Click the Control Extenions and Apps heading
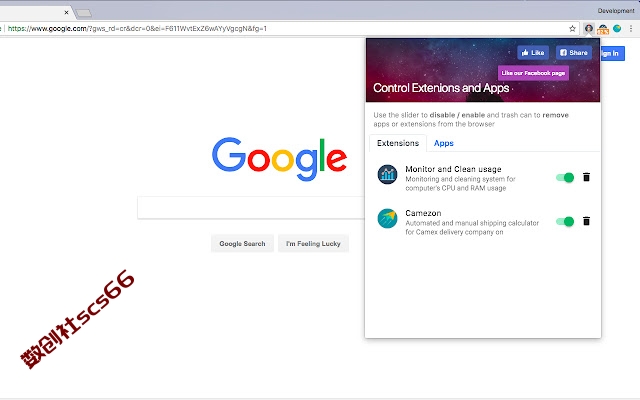Screen dimensions: 640x400 [x=441, y=88]
